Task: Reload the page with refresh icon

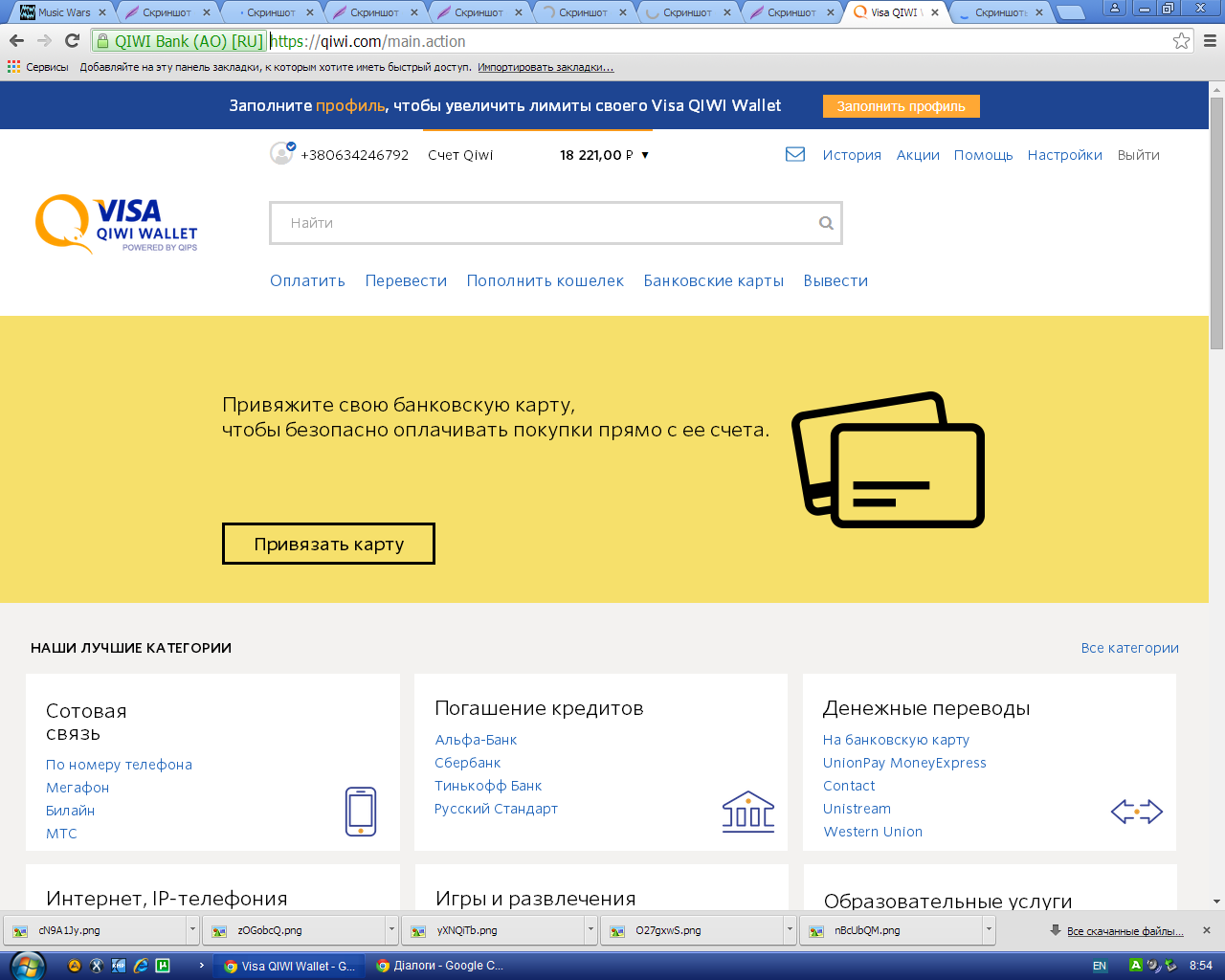Action: [x=72, y=41]
